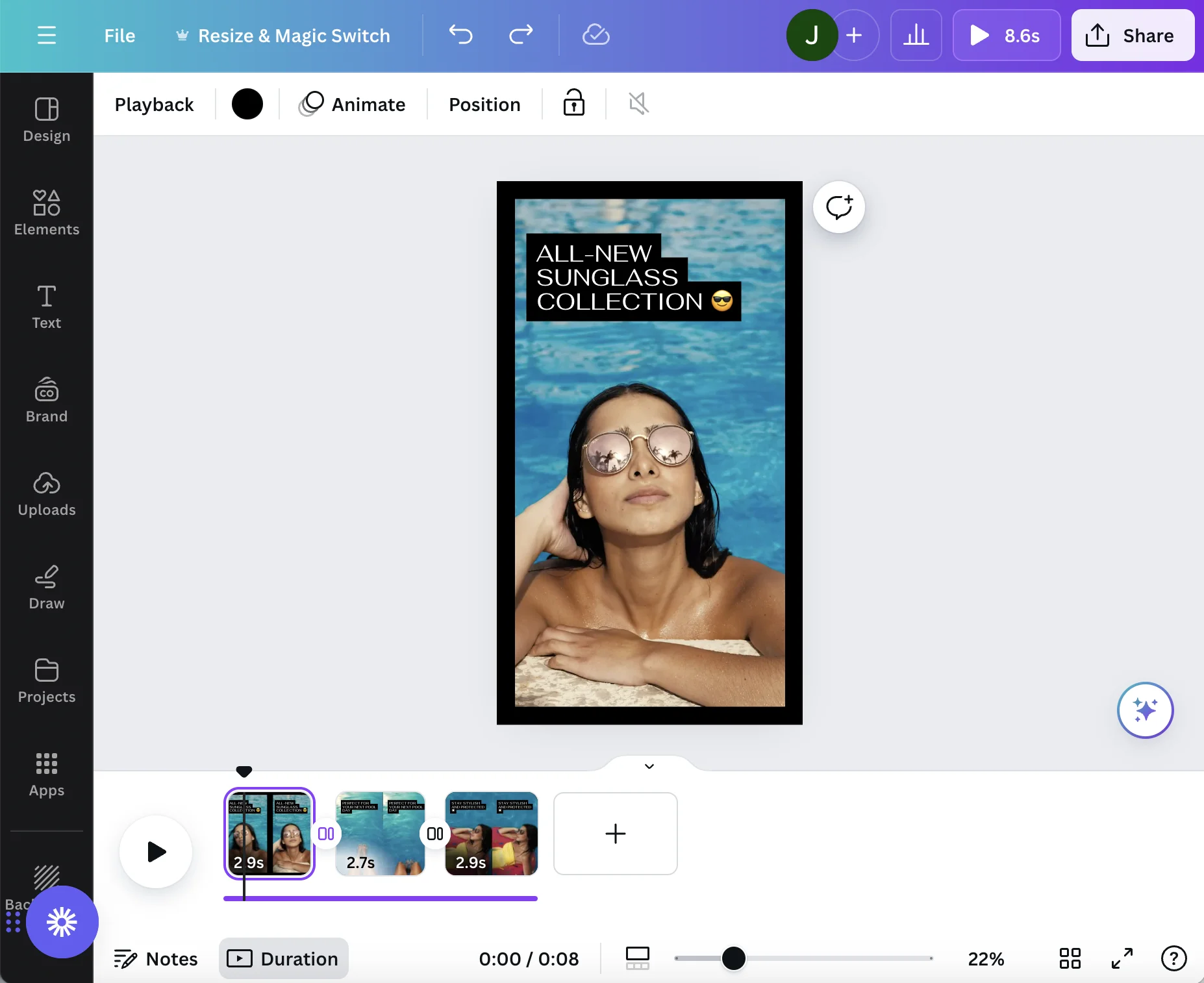Open the Brand panel
The image size is (1204, 983).
[x=47, y=400]
